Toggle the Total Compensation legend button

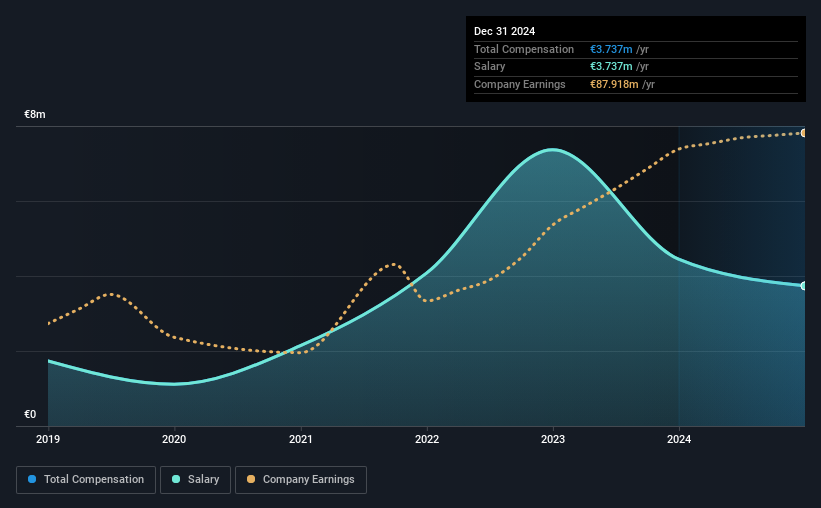[x=86, y=480]
